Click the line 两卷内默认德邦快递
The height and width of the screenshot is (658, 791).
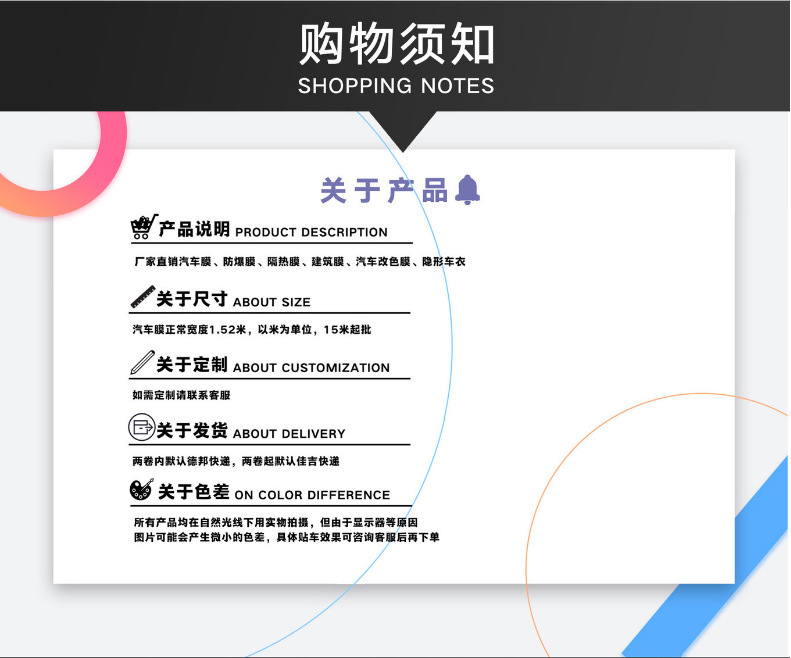point(236,461)
